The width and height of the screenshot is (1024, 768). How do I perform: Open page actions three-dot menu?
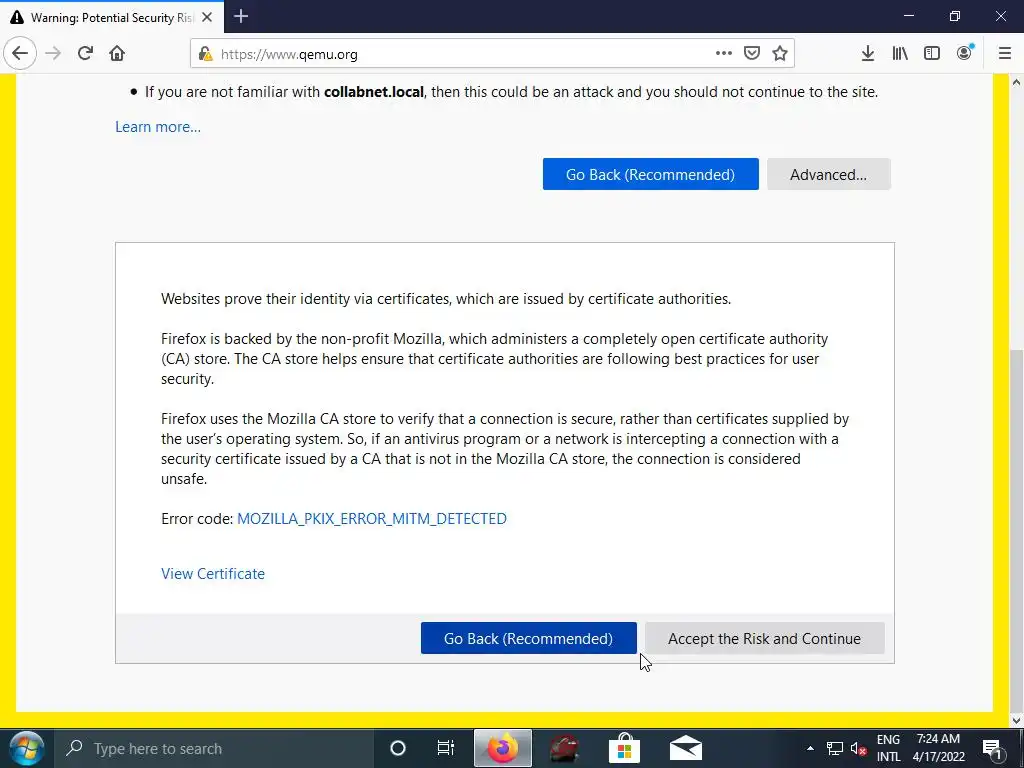(724, 54)
